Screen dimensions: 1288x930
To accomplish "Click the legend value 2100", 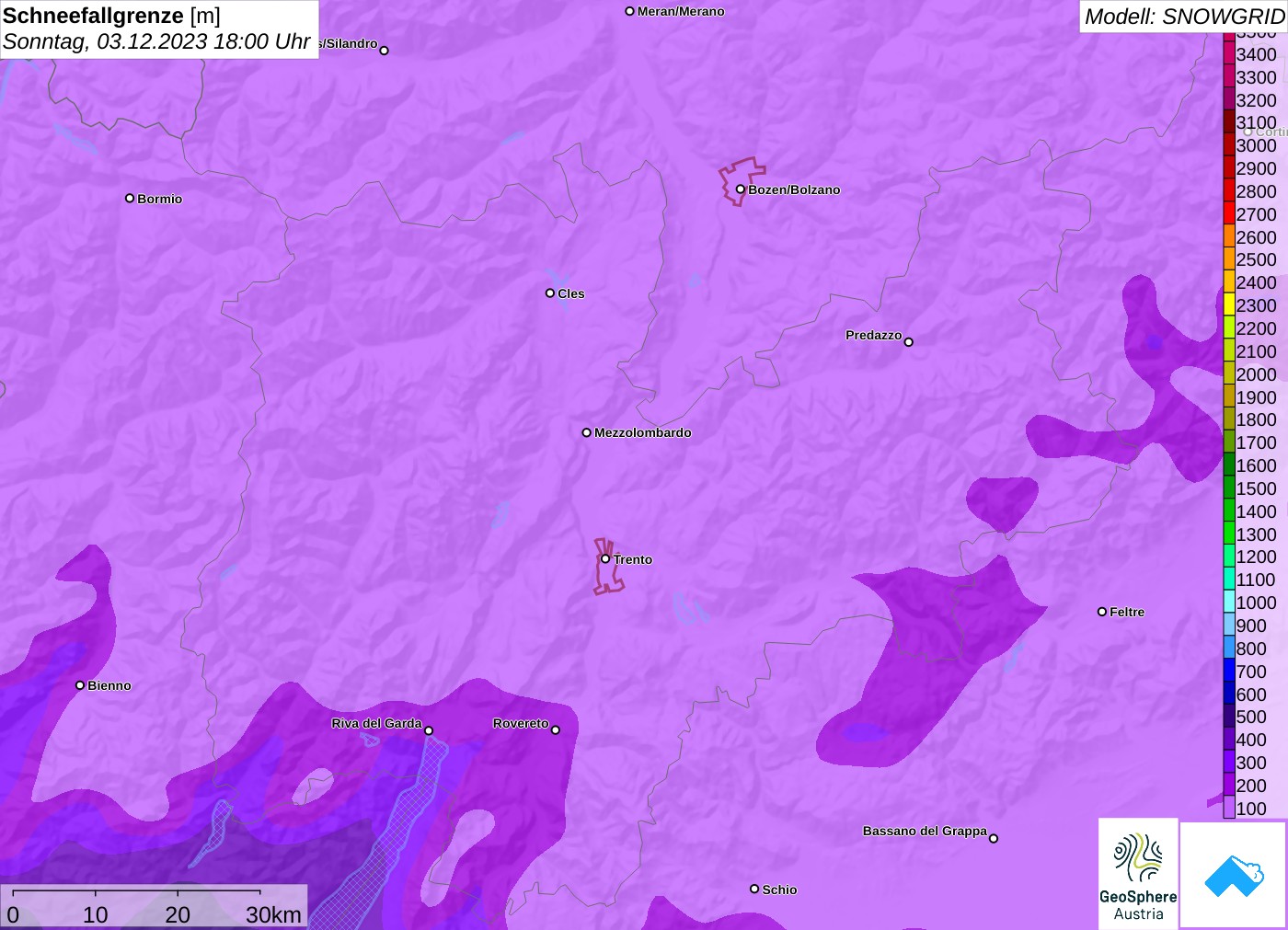I will pyautogui.click(x=1256, y=351).
